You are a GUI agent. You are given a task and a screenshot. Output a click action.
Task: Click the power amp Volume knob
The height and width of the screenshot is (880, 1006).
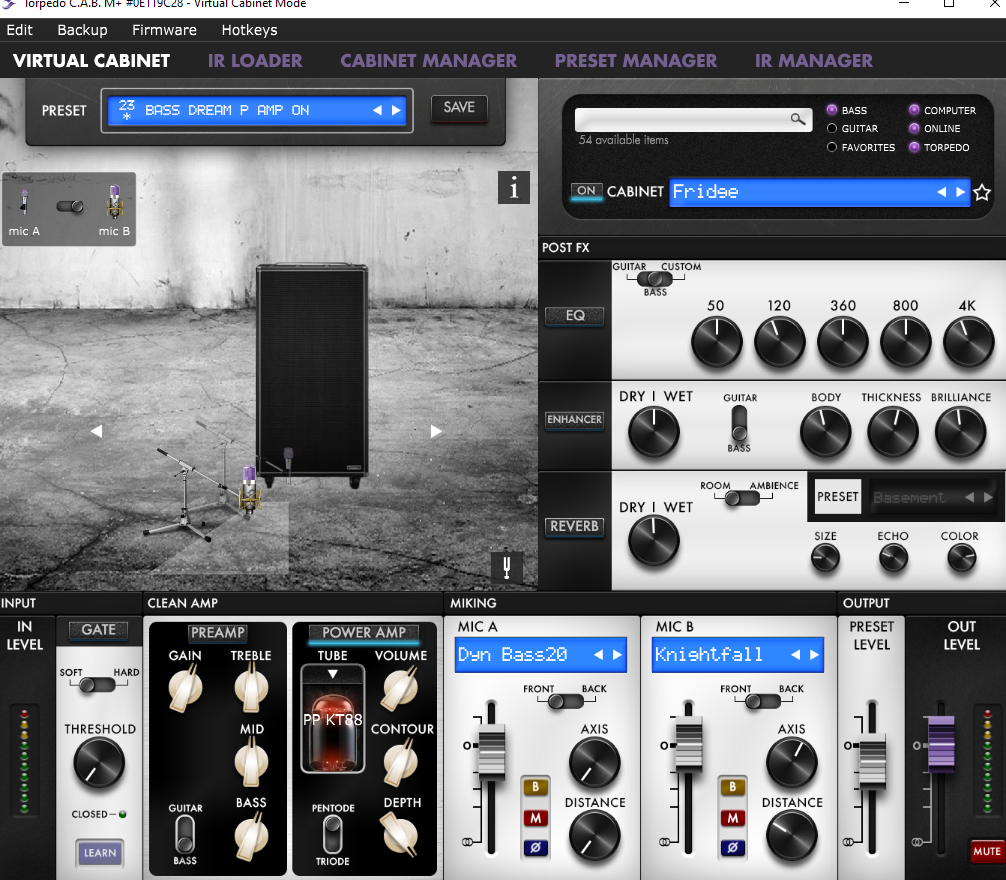tap(400, 688)
